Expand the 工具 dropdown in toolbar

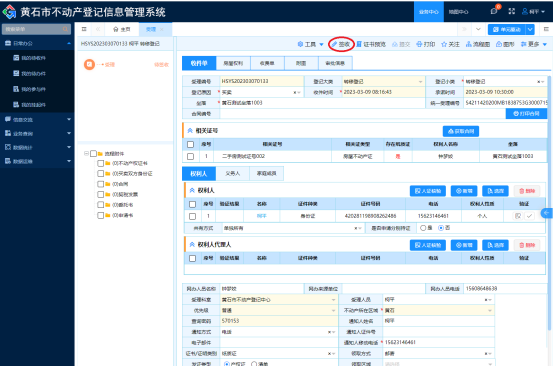[311, 44]
